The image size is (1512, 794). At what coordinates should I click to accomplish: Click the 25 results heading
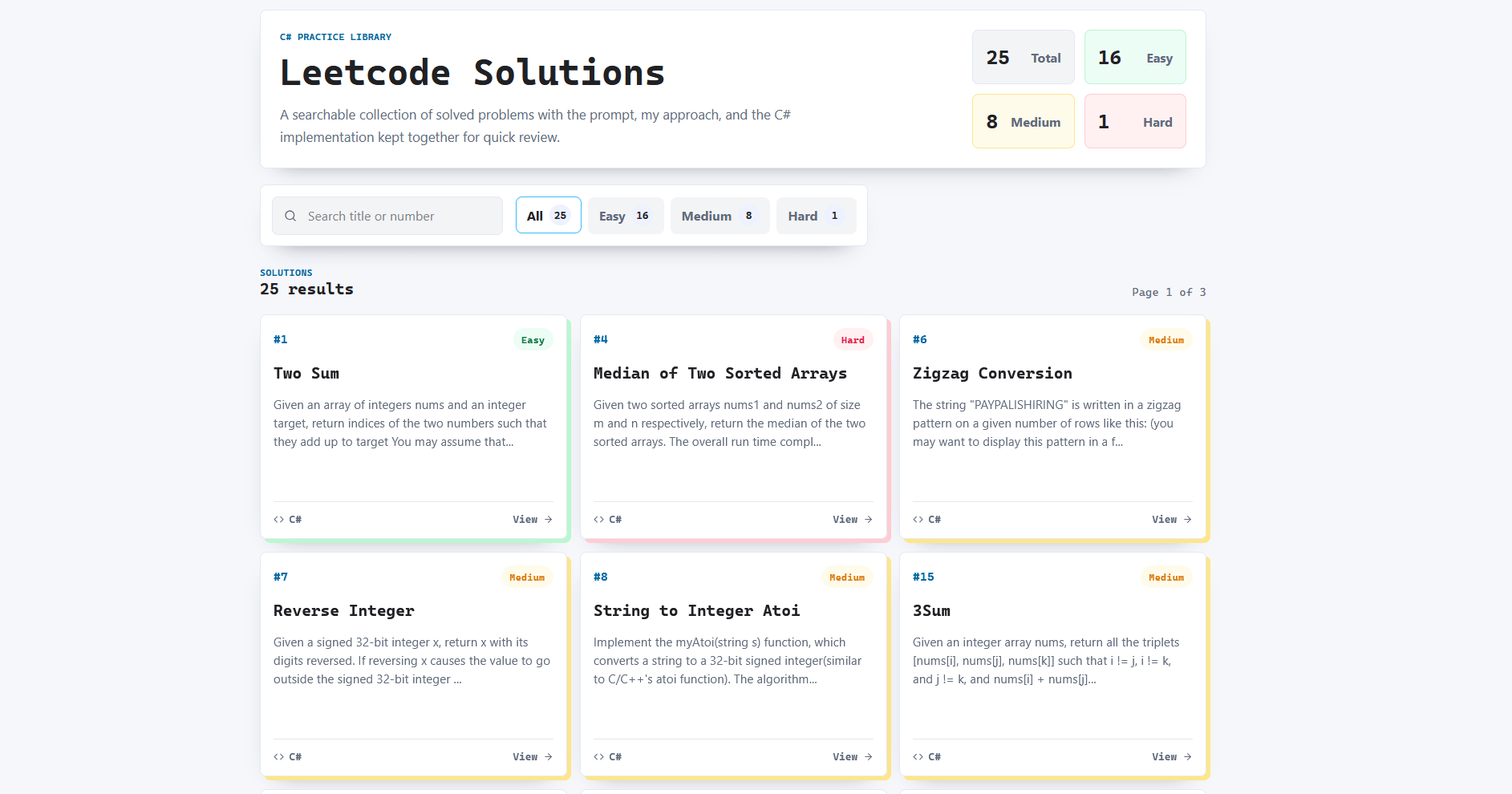coord(306,289)
